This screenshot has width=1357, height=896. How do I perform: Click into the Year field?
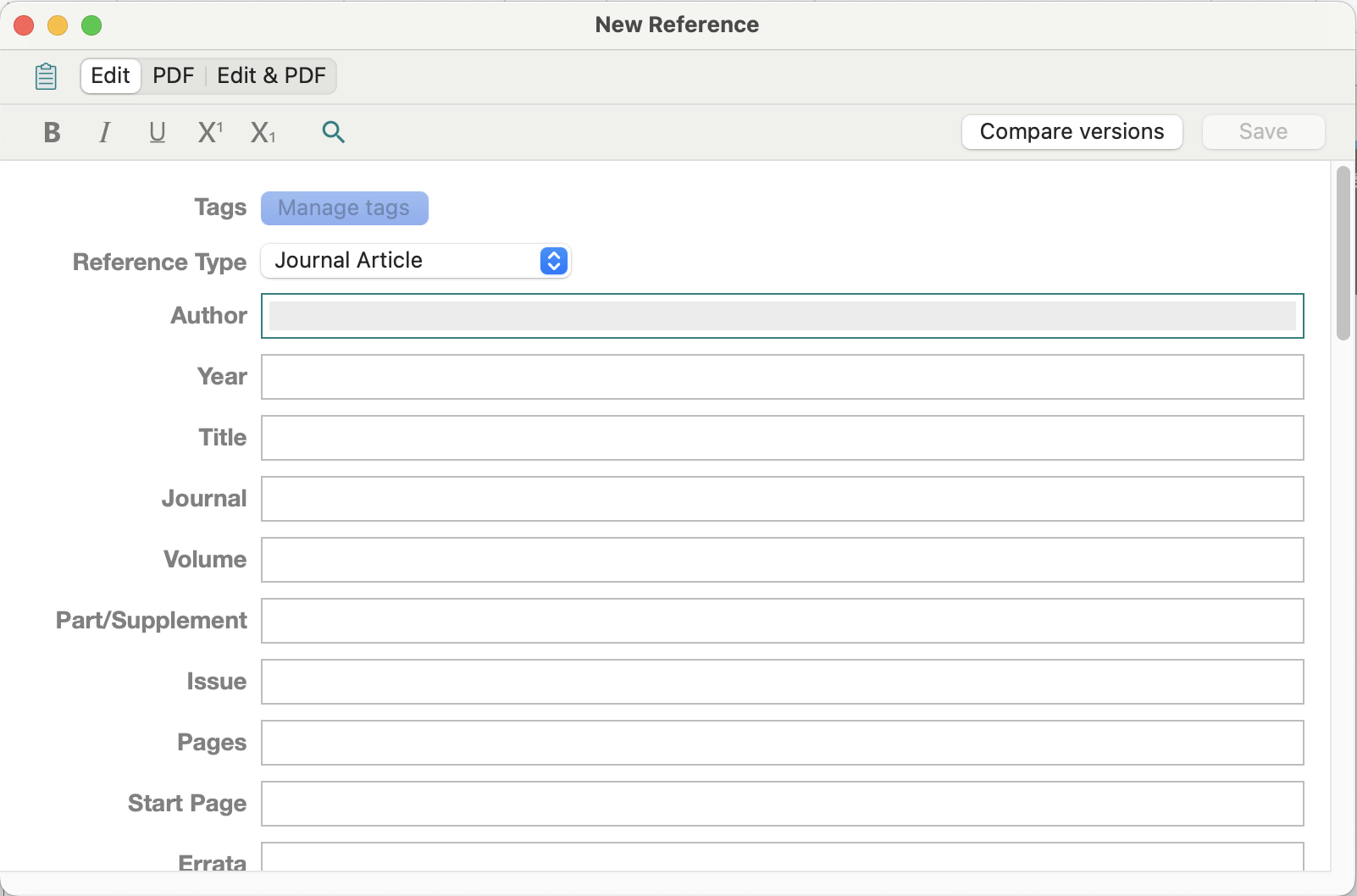(782, 377)
